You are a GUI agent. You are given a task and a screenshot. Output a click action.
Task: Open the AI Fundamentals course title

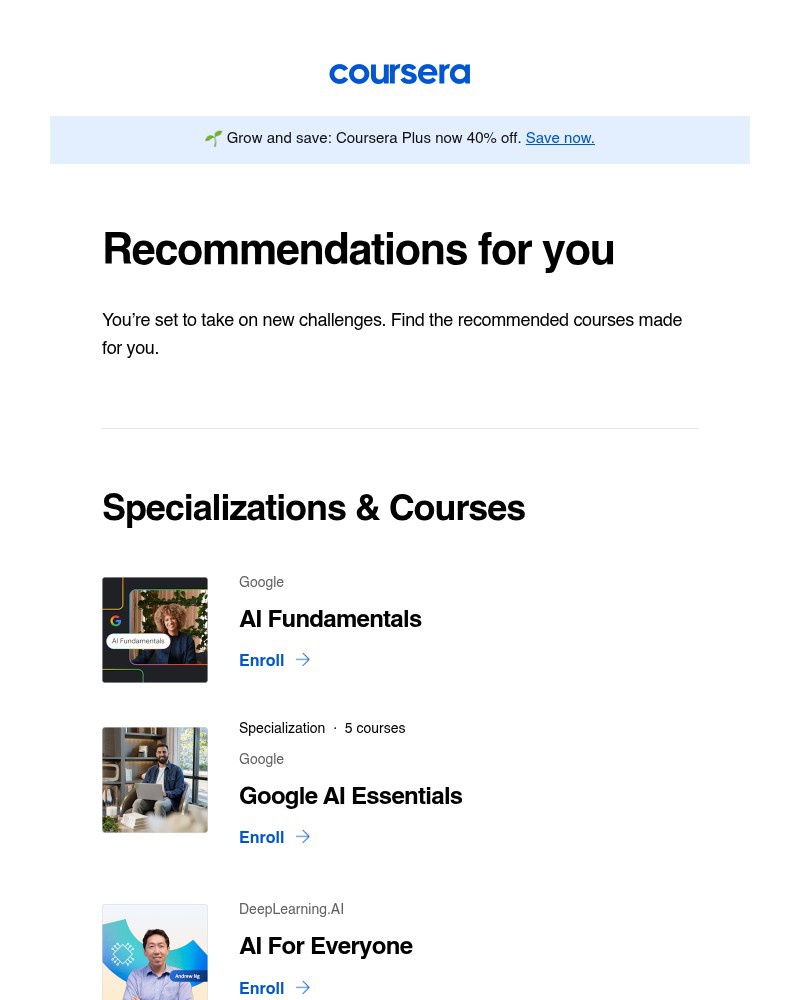click(330, 620)
